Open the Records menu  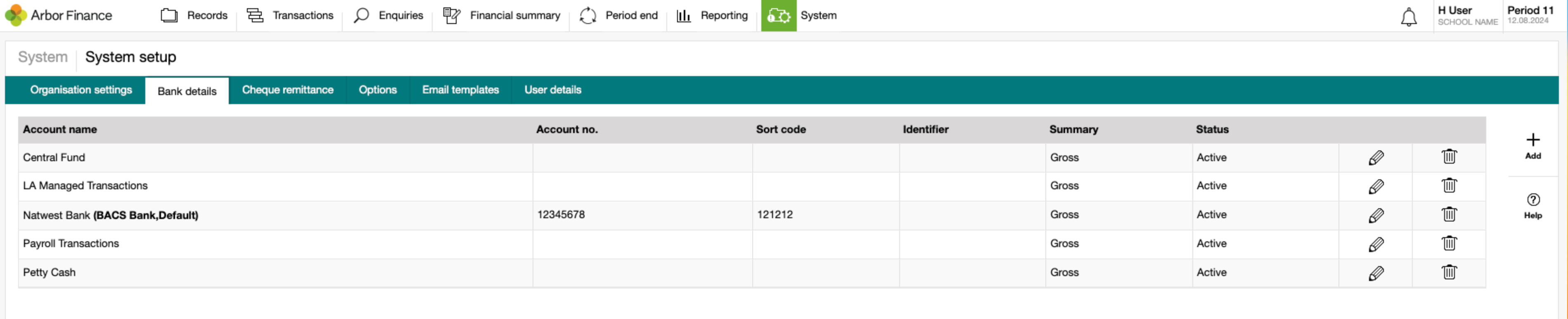click(194, 15)
